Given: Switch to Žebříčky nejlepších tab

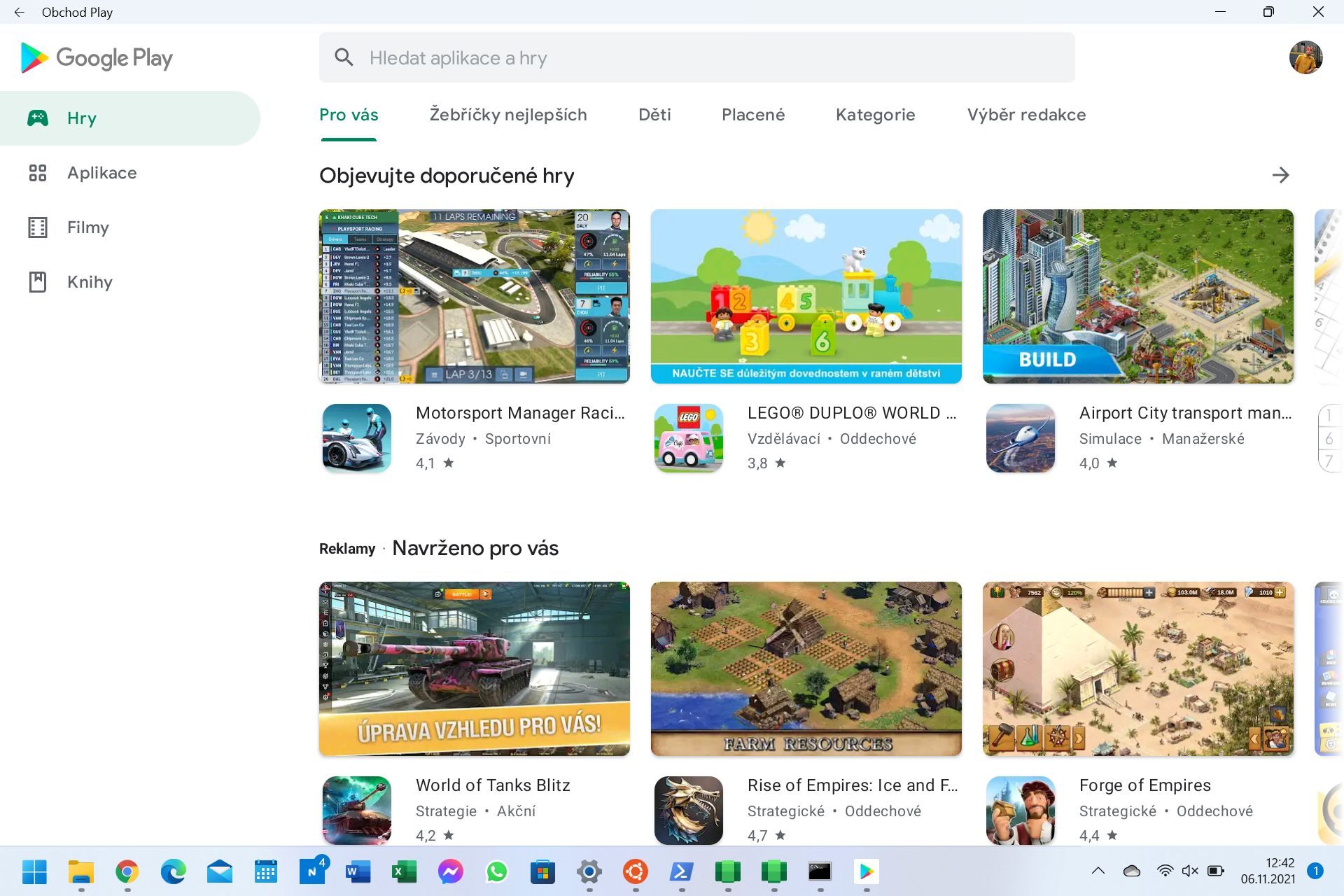Looking at the screenshot, I should (x=508, y=115).
